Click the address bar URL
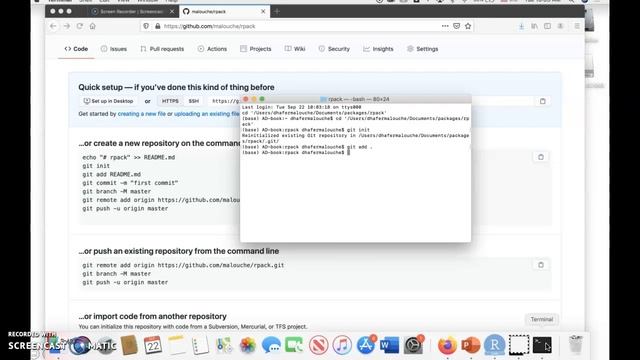 click(x=209, y=26)
